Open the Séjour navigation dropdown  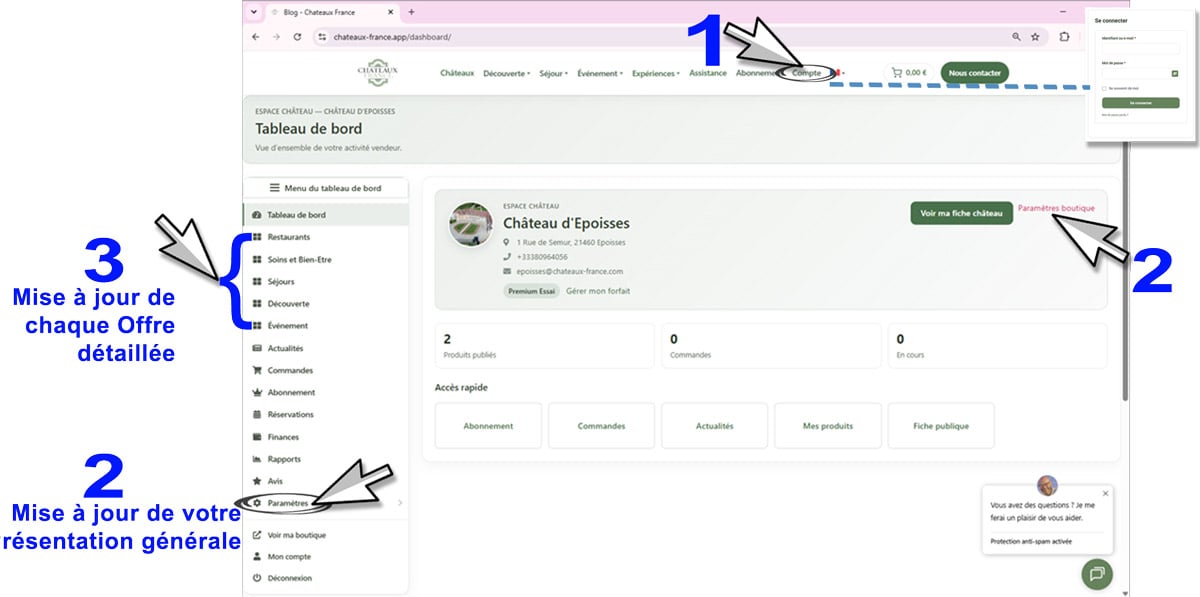(553, 73)
